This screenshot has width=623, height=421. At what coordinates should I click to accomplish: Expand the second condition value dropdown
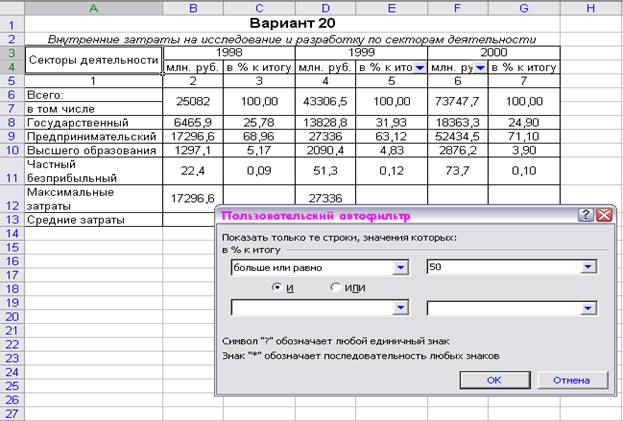588,308
